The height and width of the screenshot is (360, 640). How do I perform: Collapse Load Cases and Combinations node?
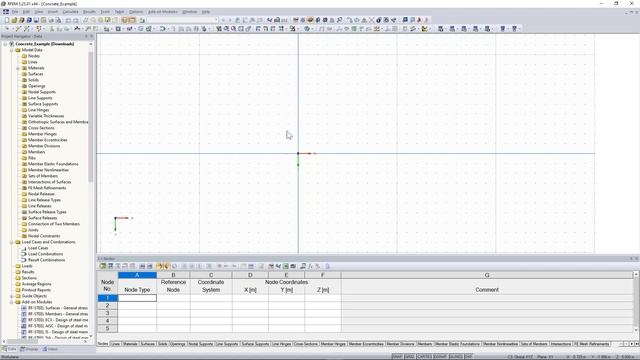[x=12, y=242]
